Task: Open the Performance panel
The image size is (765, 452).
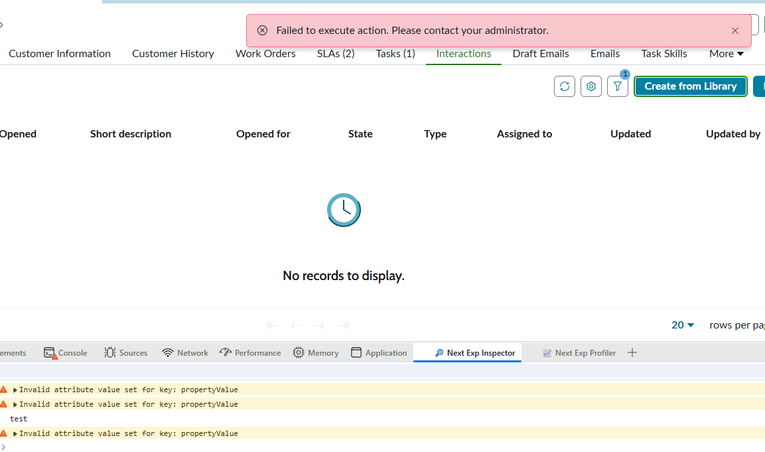Action: click(250, 353)
